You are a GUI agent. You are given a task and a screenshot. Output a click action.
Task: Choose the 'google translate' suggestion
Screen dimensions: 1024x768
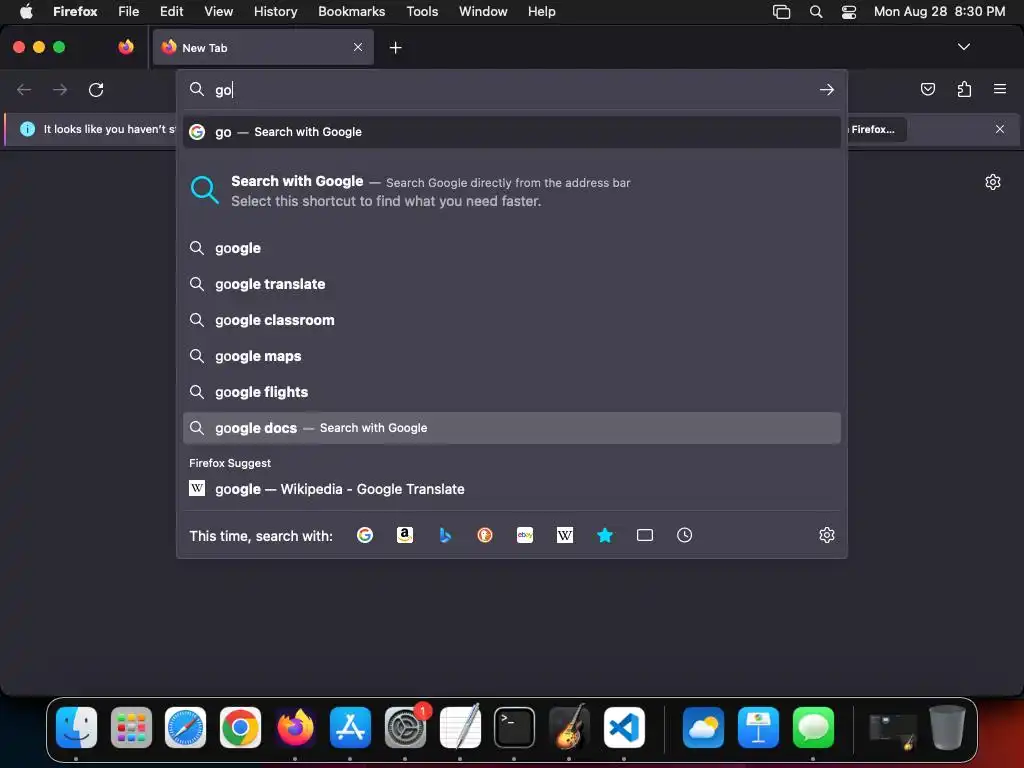(x=512, y=284)
